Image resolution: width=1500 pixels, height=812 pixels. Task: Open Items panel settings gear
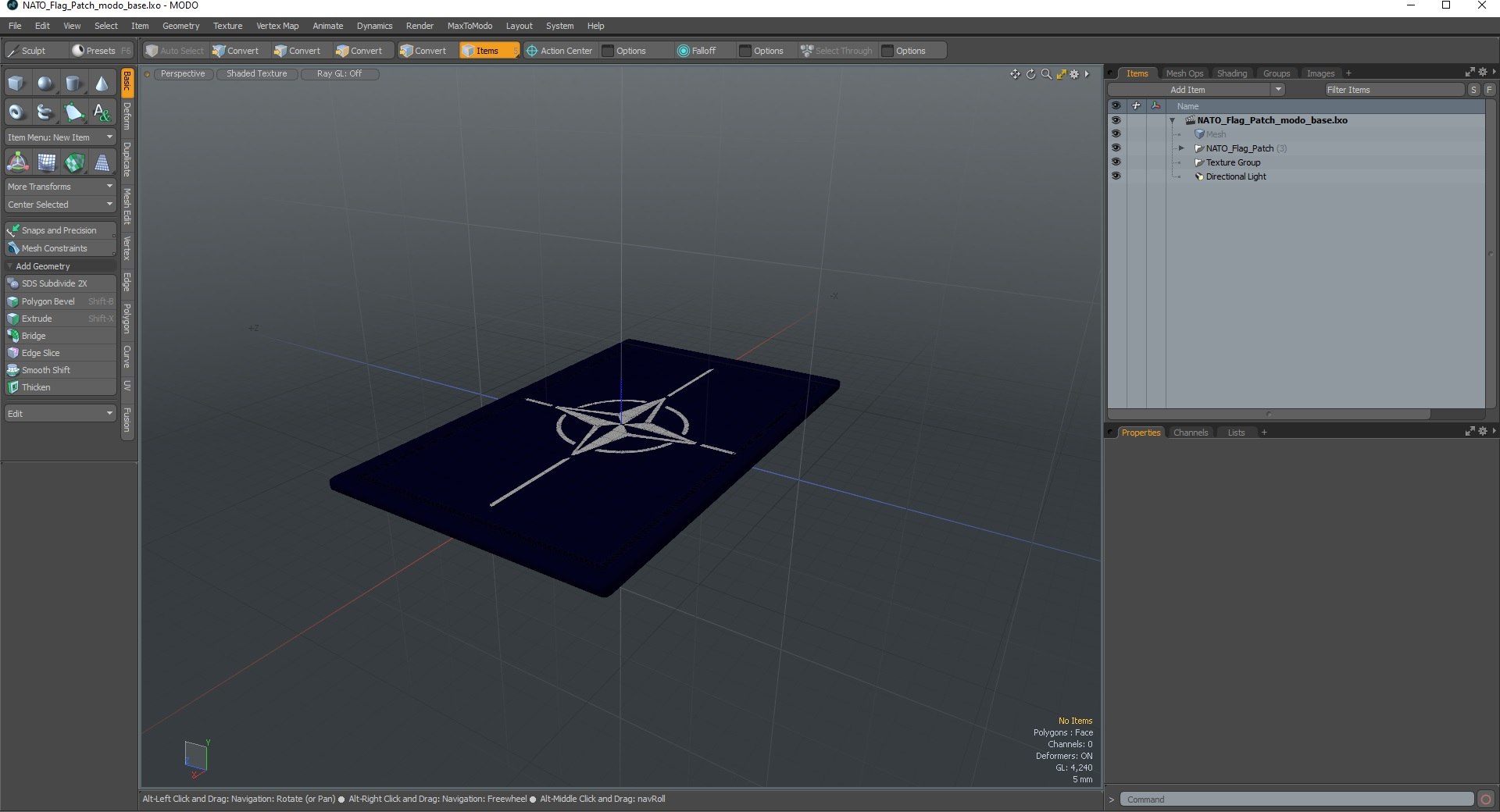pyautogui.click(x=1483, y=72)
